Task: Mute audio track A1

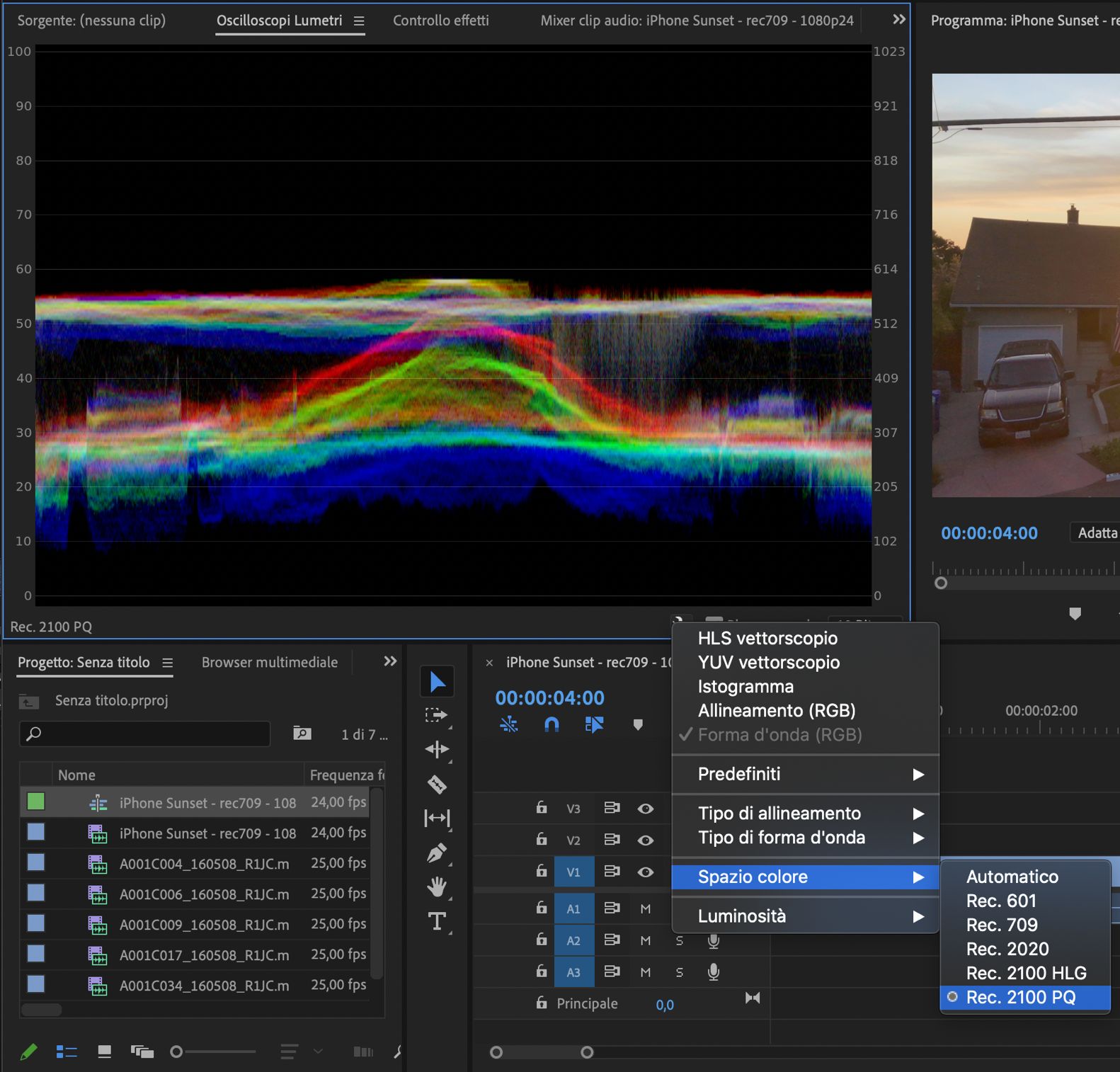Action: 645,908
